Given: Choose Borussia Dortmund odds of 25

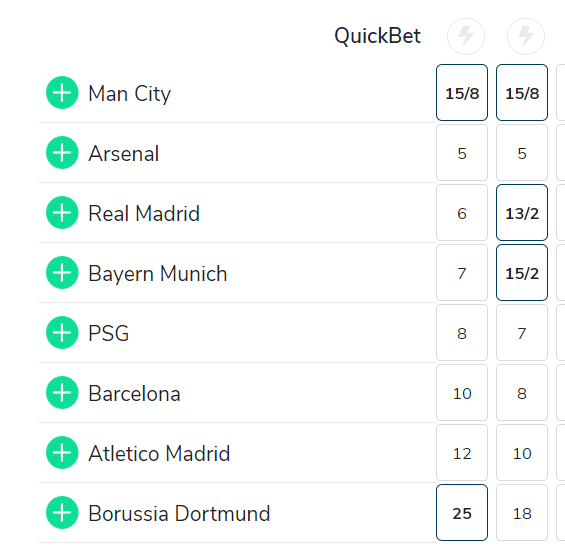Looking at the screenshot, I should 462,512.
